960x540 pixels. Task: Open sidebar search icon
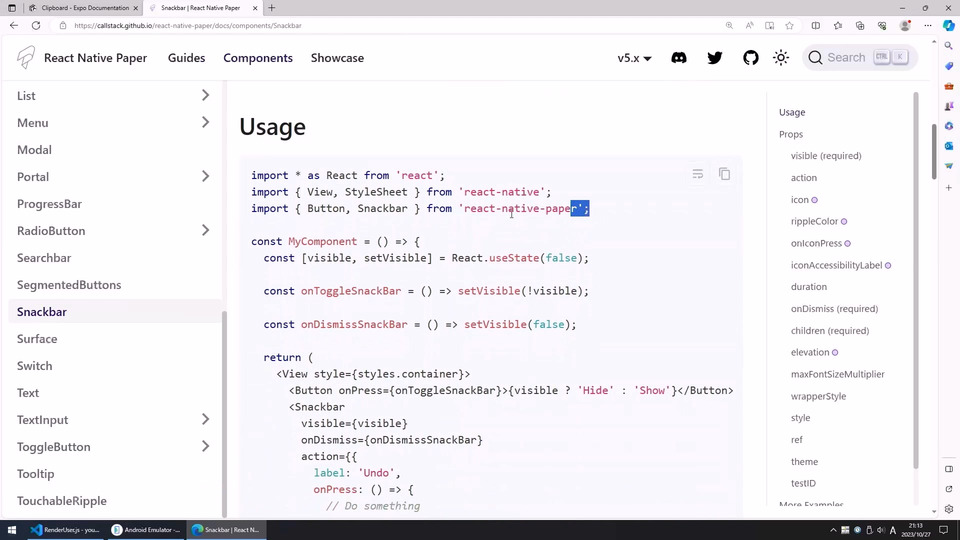[949, 46]
